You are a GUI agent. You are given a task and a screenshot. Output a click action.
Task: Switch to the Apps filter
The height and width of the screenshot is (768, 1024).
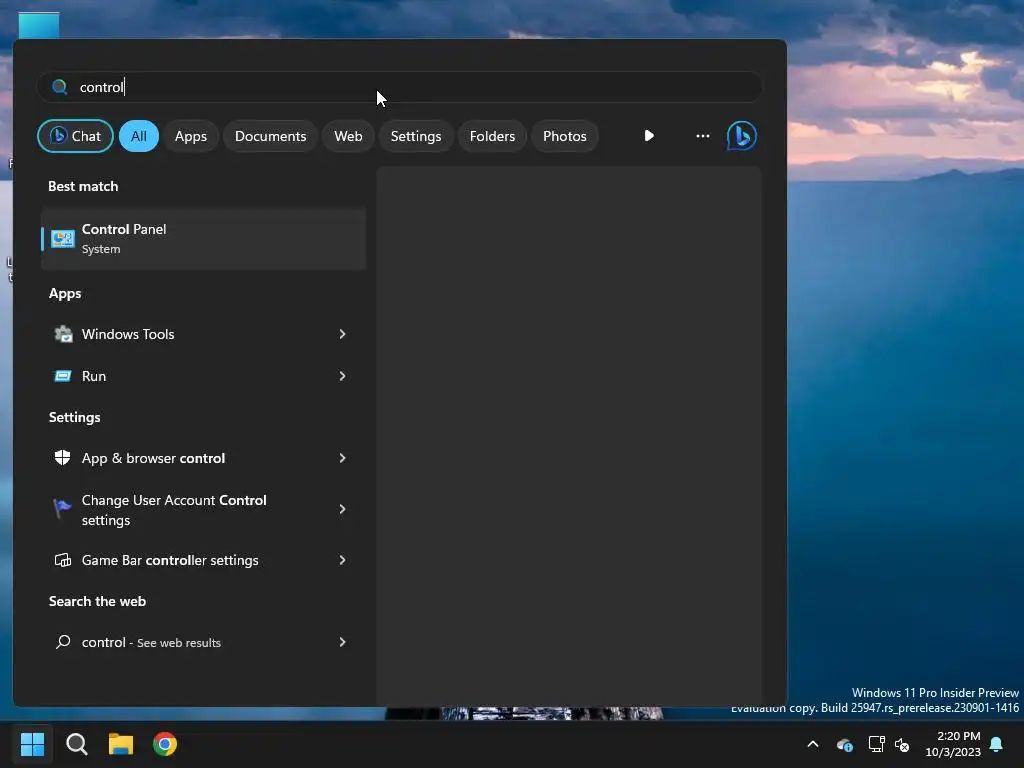[x=191, y=136]
